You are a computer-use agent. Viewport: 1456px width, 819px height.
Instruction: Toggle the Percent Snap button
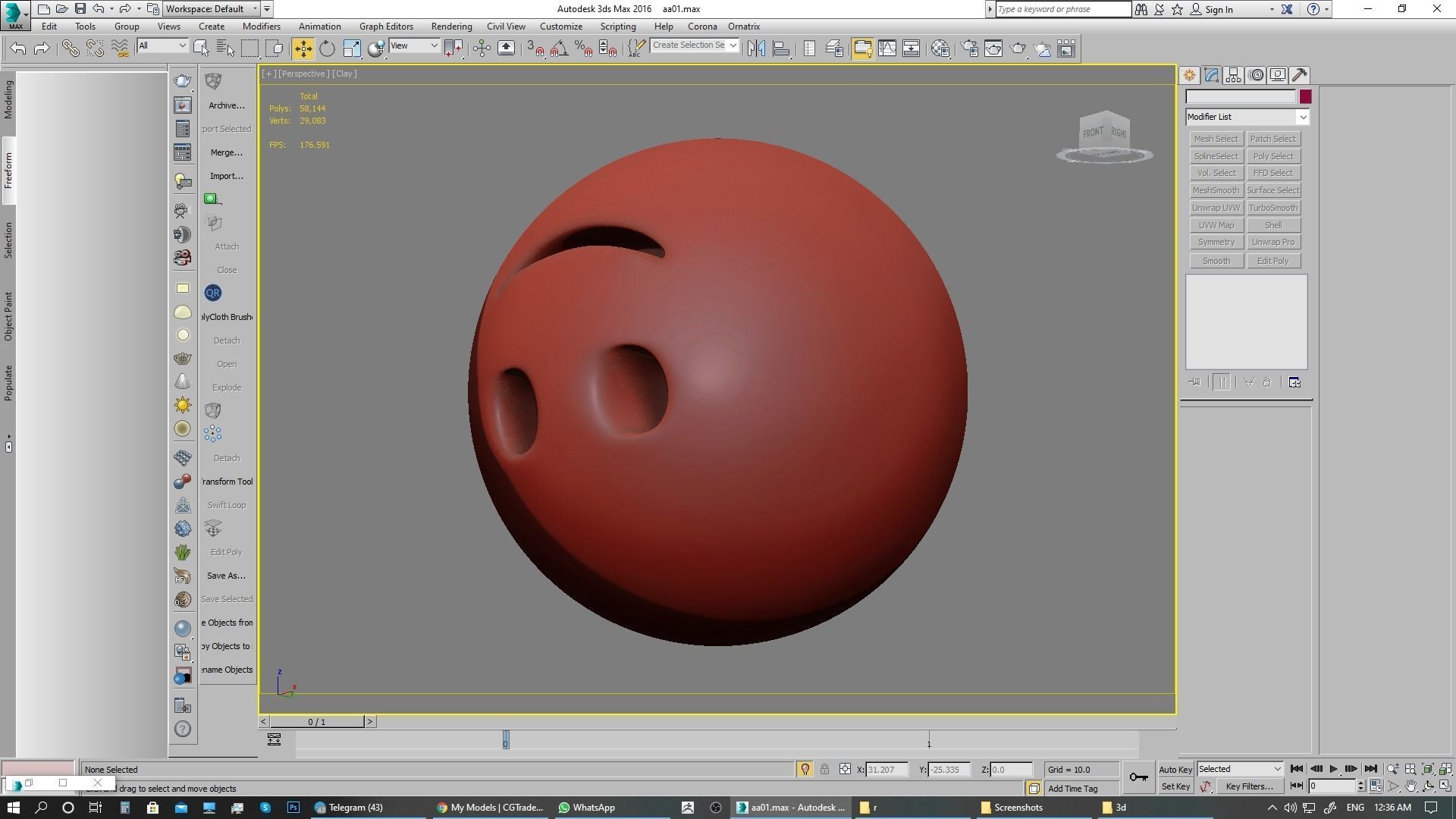[x=583, y=49]
